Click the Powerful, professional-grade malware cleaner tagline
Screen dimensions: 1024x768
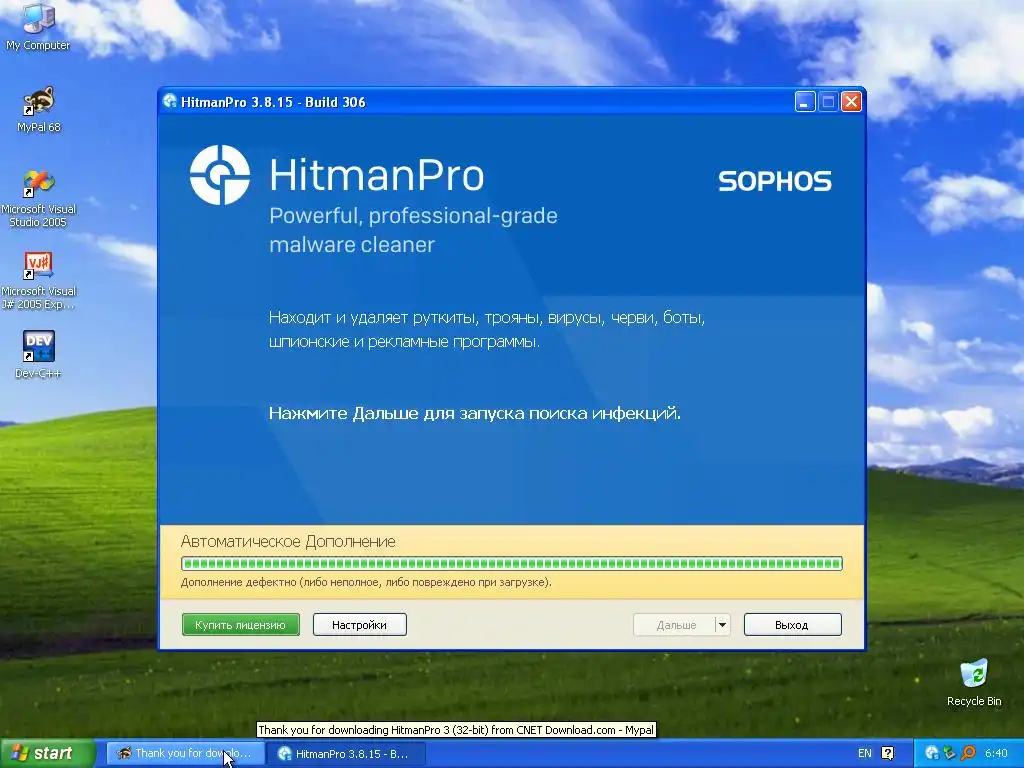(x=413, y=230)
